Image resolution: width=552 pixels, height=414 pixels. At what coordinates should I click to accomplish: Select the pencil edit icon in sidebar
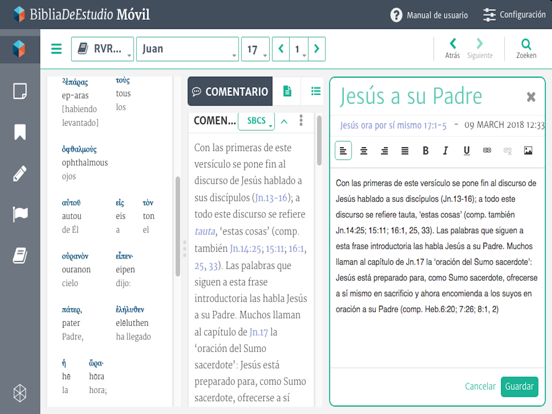(x=20, y=173)
